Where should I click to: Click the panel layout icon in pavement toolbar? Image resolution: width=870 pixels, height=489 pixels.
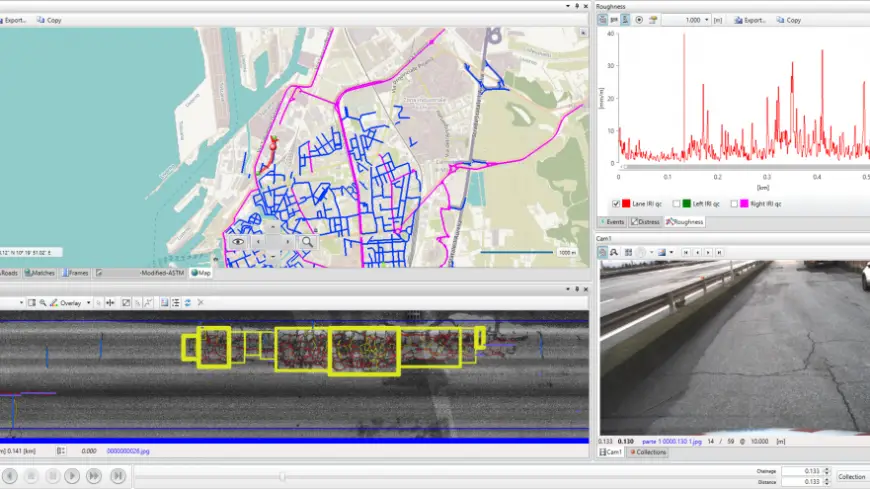[x=32, y=303]
